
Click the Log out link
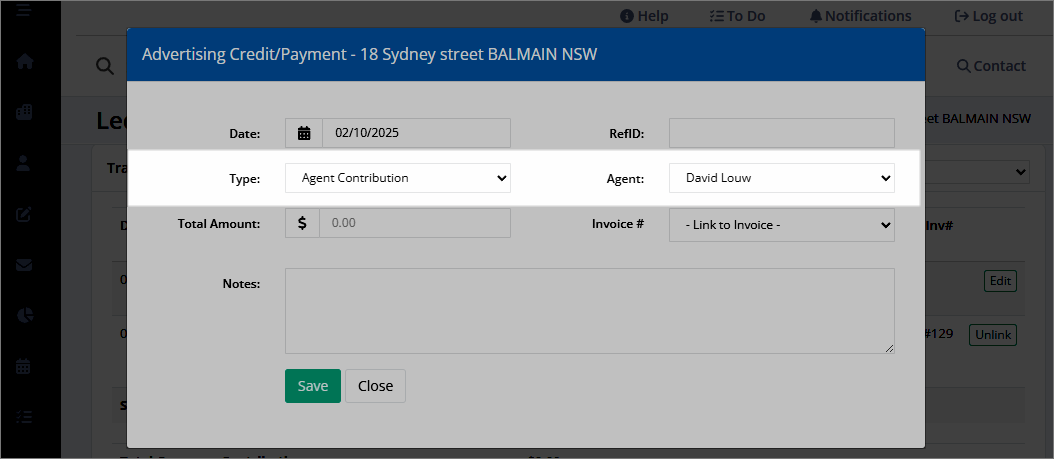click(989, 16)
